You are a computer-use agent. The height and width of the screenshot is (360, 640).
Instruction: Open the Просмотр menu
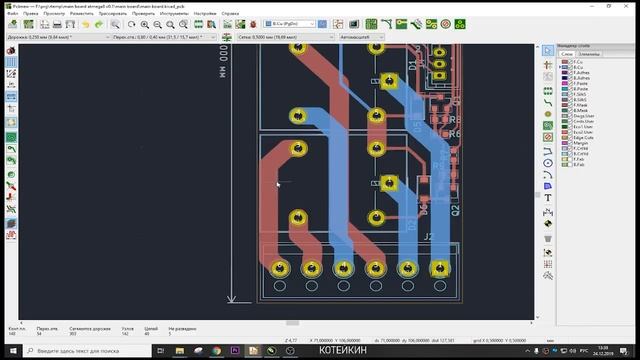point(54,13)
